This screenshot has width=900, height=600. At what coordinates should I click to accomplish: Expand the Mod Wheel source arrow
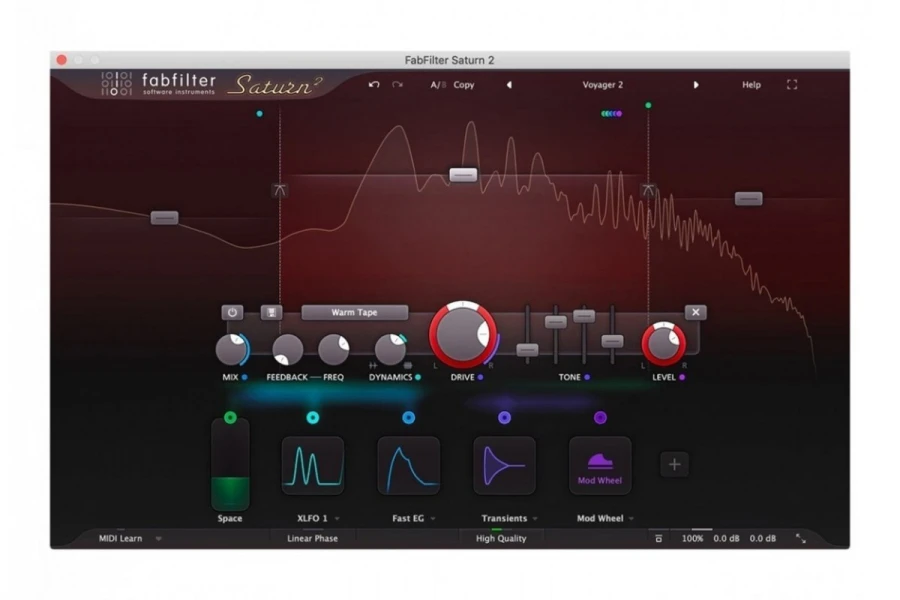631,518
